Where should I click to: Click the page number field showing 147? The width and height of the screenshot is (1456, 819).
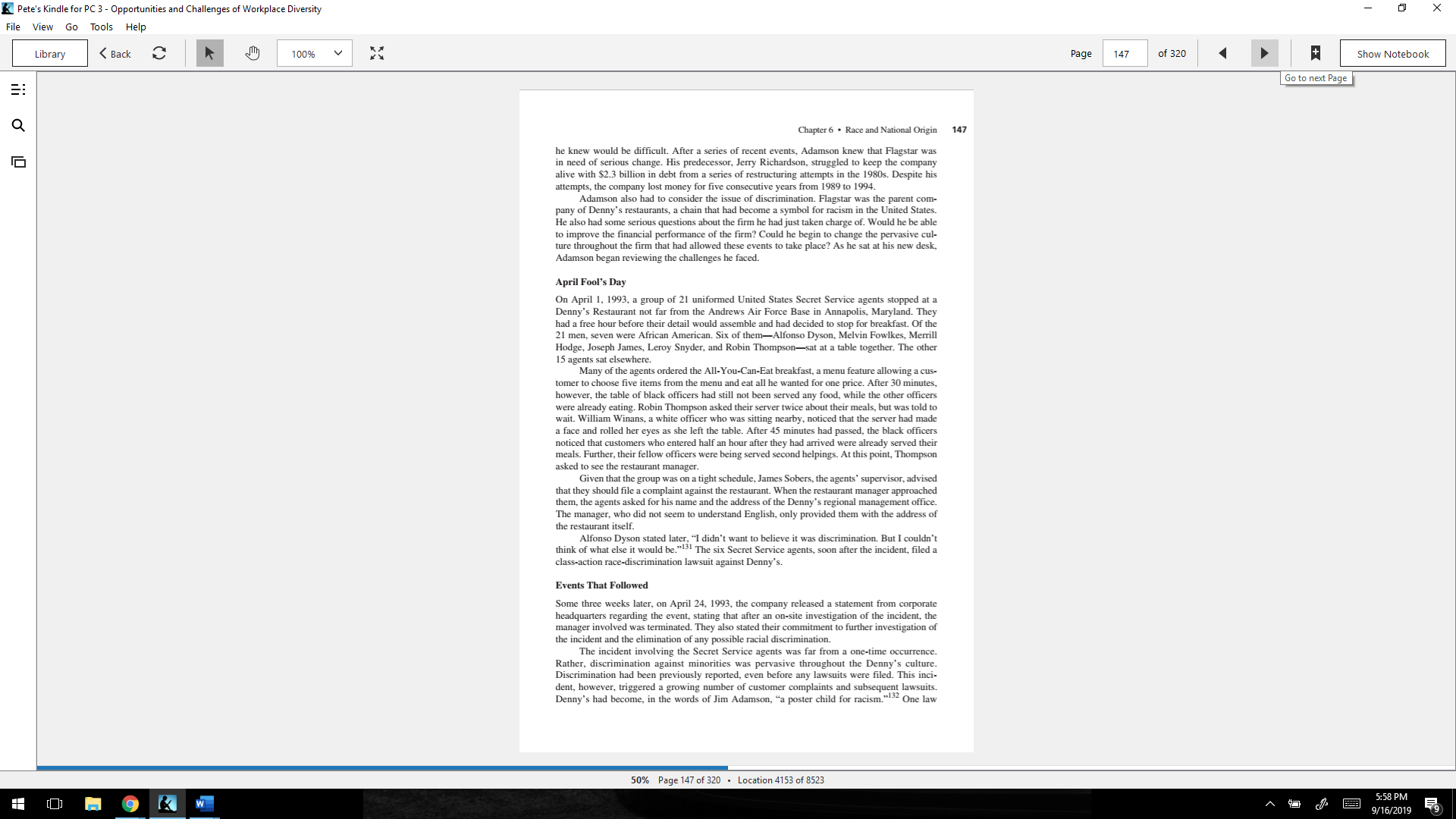[1125, 53]
